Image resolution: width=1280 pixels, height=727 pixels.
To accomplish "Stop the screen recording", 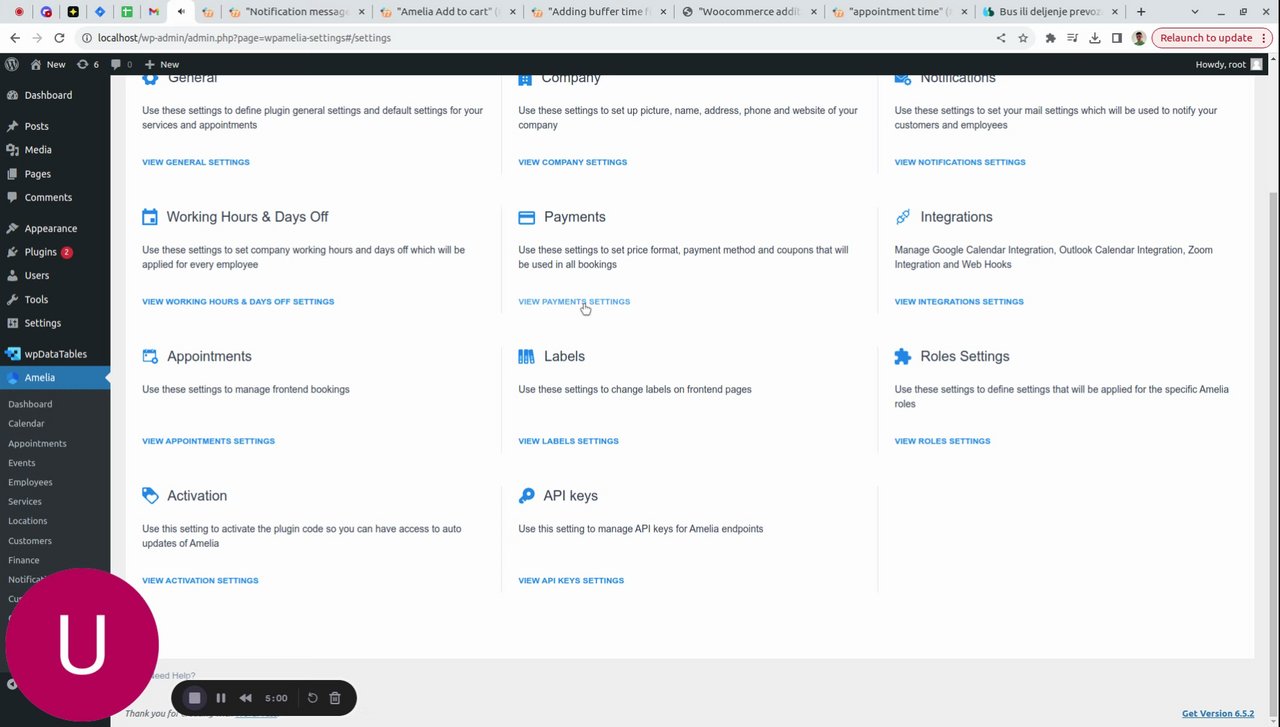I will [195, 698].
